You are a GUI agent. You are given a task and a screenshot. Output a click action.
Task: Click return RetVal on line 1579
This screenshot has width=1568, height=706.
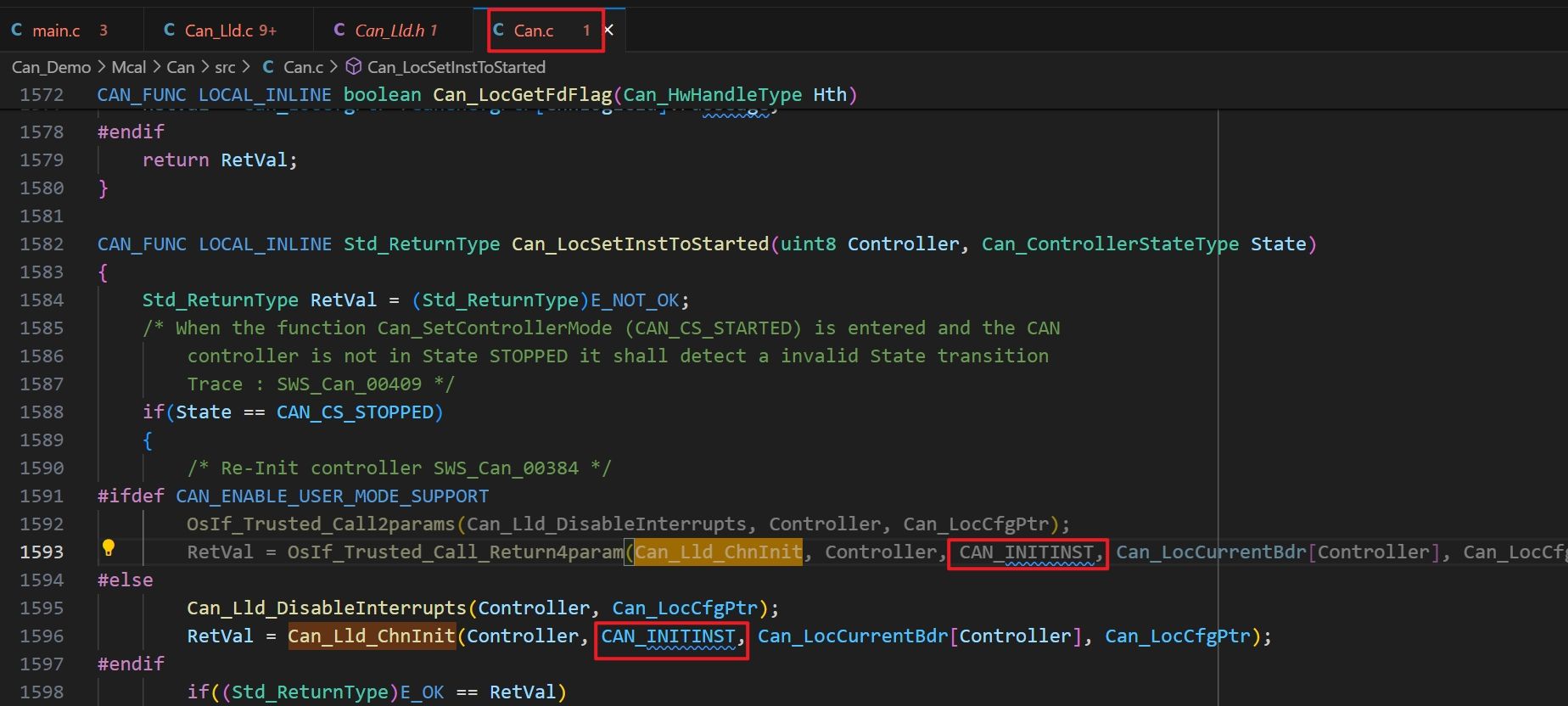(220, 160)
